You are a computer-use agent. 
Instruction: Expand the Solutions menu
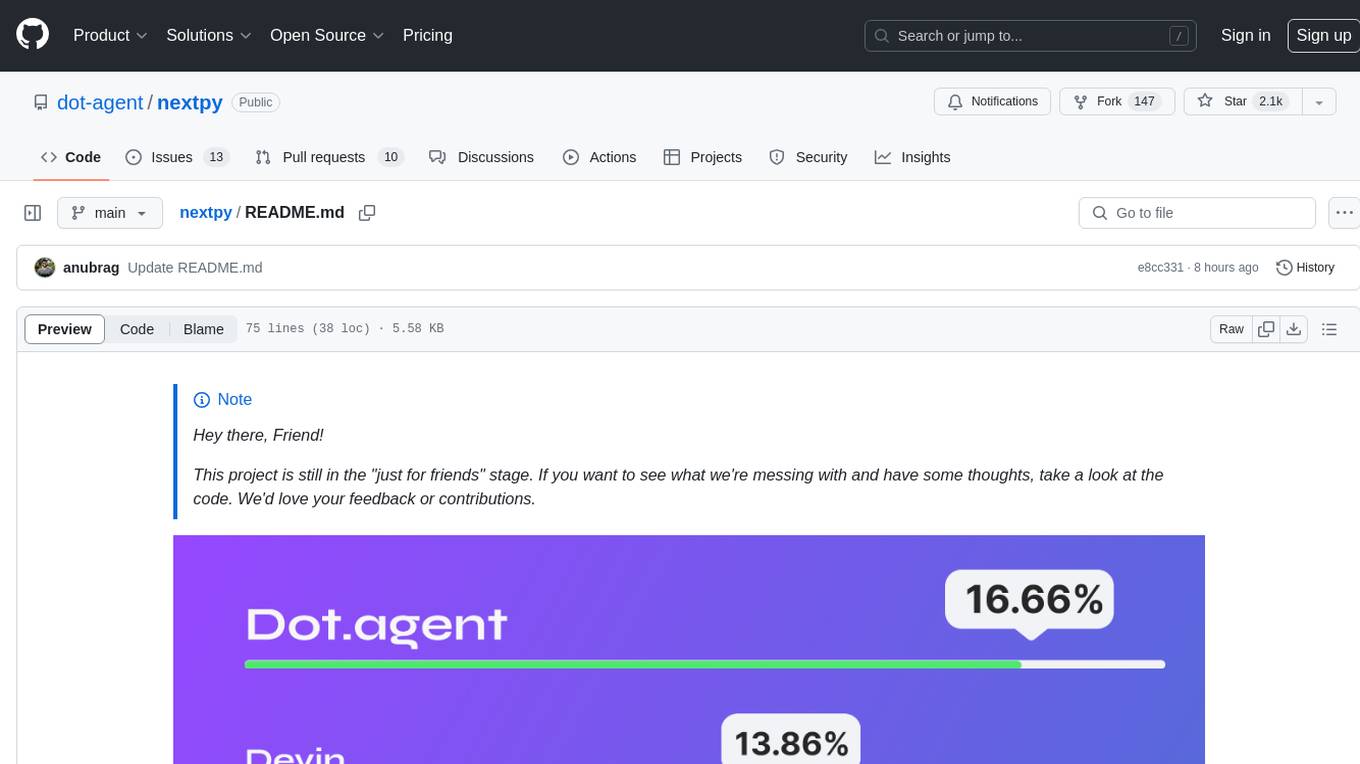209,35
